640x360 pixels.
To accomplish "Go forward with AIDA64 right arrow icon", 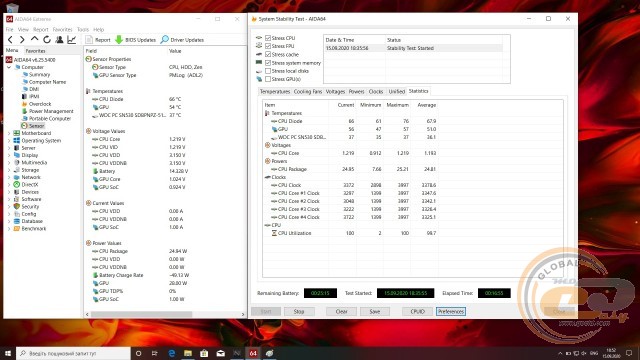I will (x=22, y=40).
